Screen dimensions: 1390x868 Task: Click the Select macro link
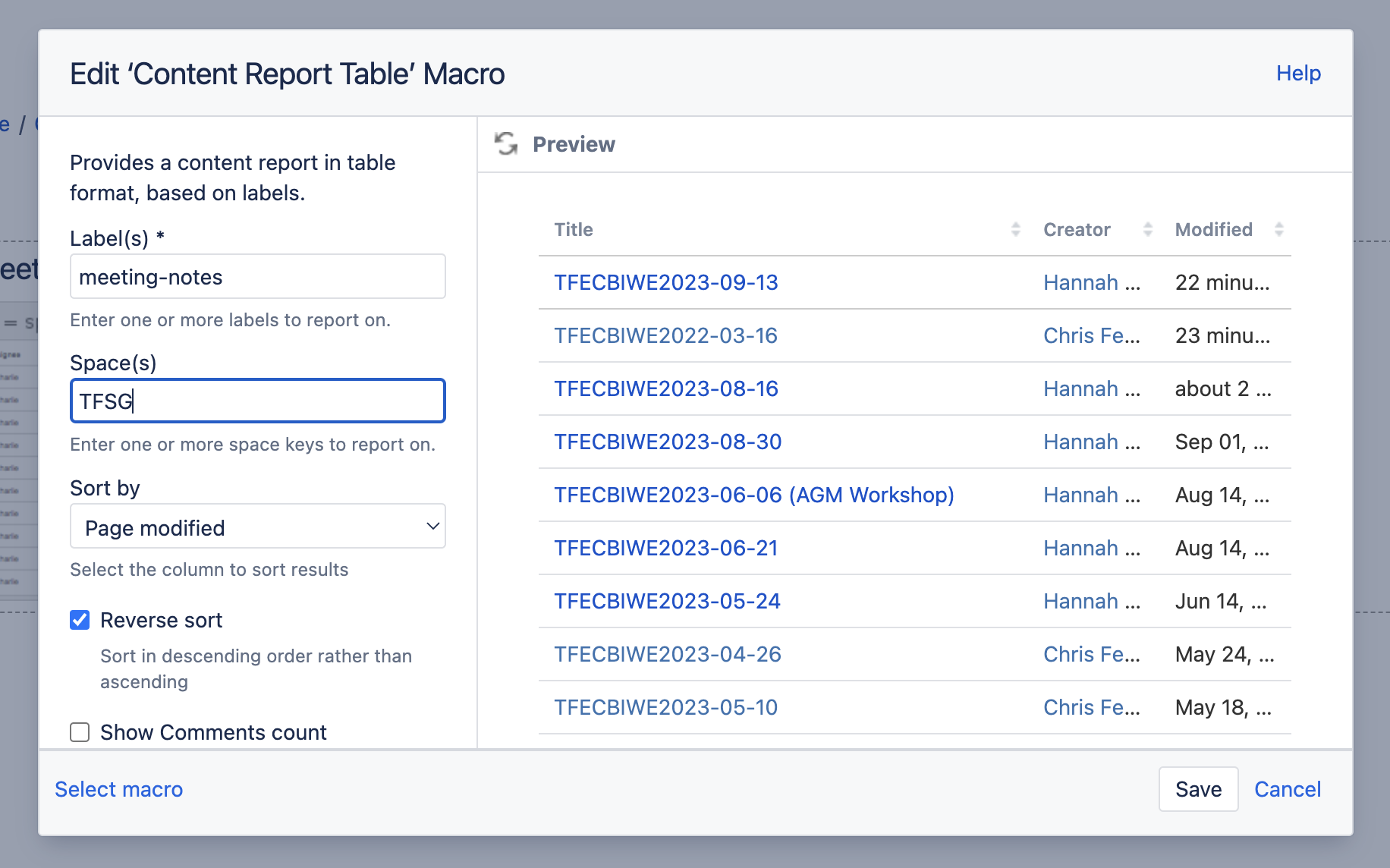tap(119, 789)
